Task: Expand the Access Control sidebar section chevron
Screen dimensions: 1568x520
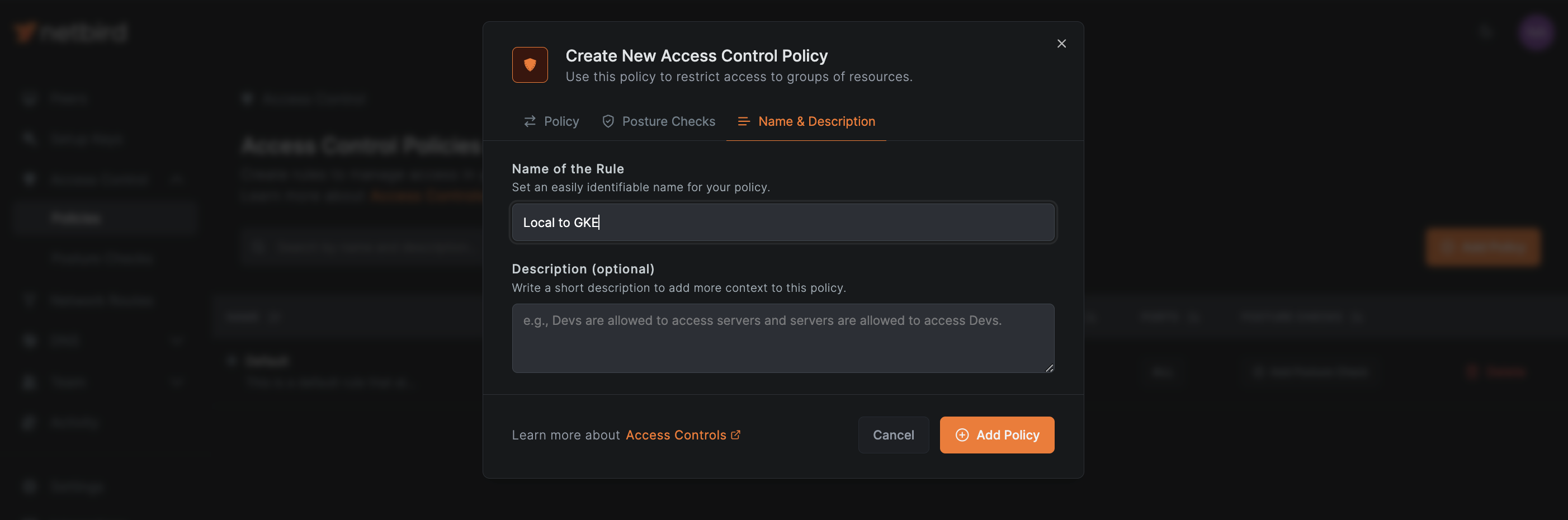Action: 176,179
